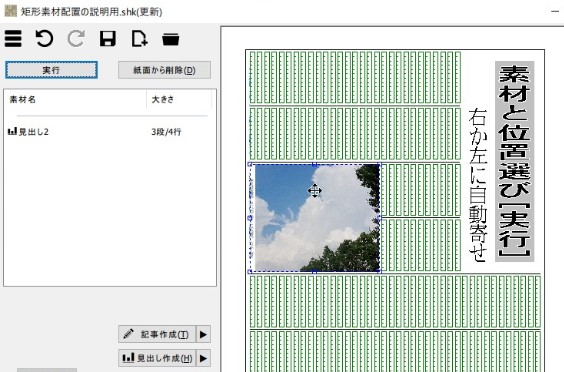Click 記事作成(T) pencil button
564x372 pixels.
coord(157,334)
